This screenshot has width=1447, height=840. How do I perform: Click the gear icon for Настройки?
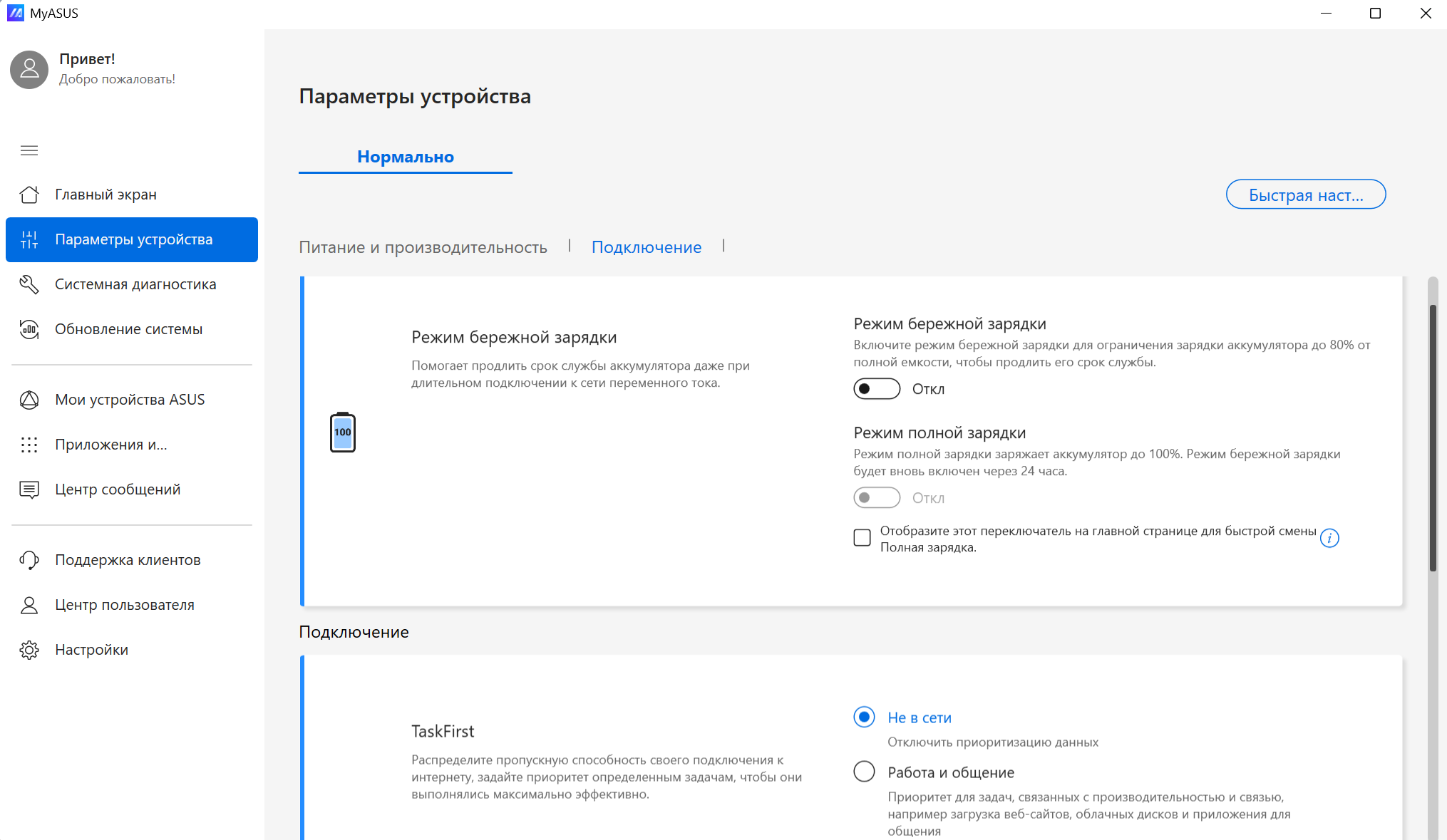(29, 650)
